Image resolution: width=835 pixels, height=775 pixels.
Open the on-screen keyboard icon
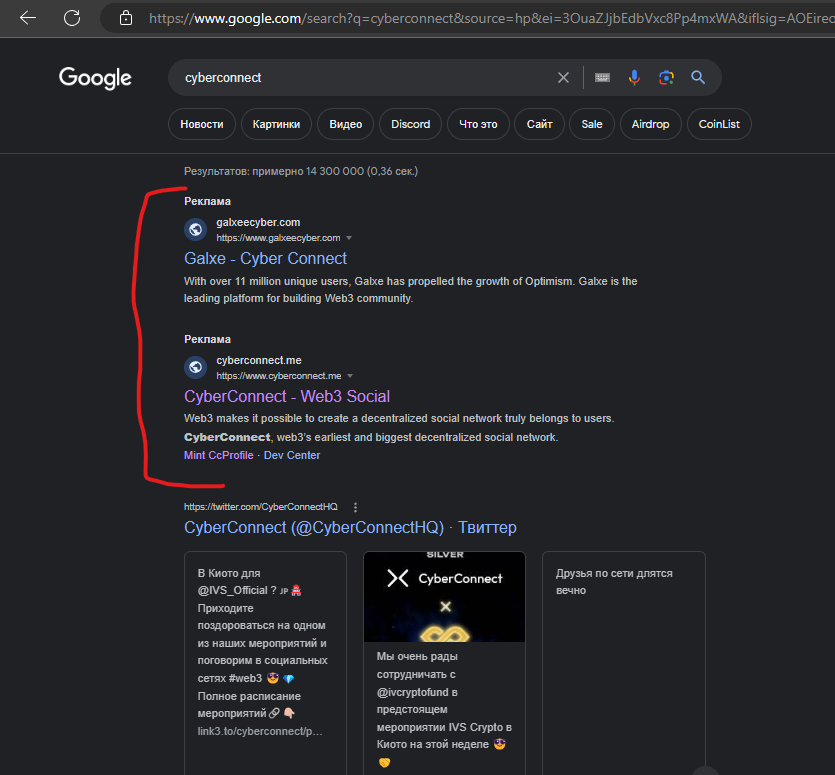(x=601, y=77)
